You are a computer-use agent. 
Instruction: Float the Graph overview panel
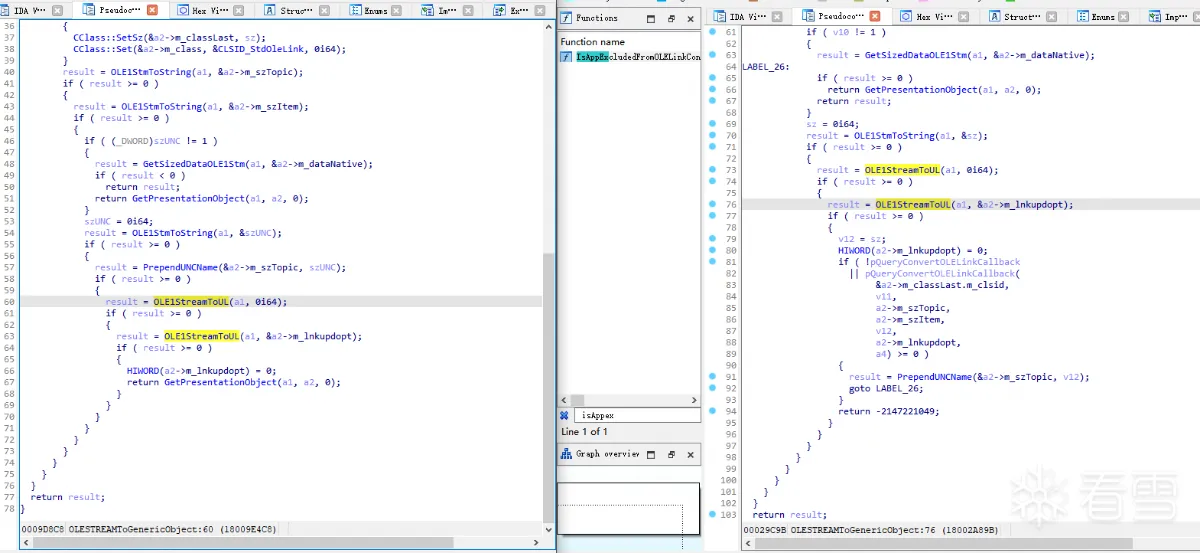(x=671, y=455)
